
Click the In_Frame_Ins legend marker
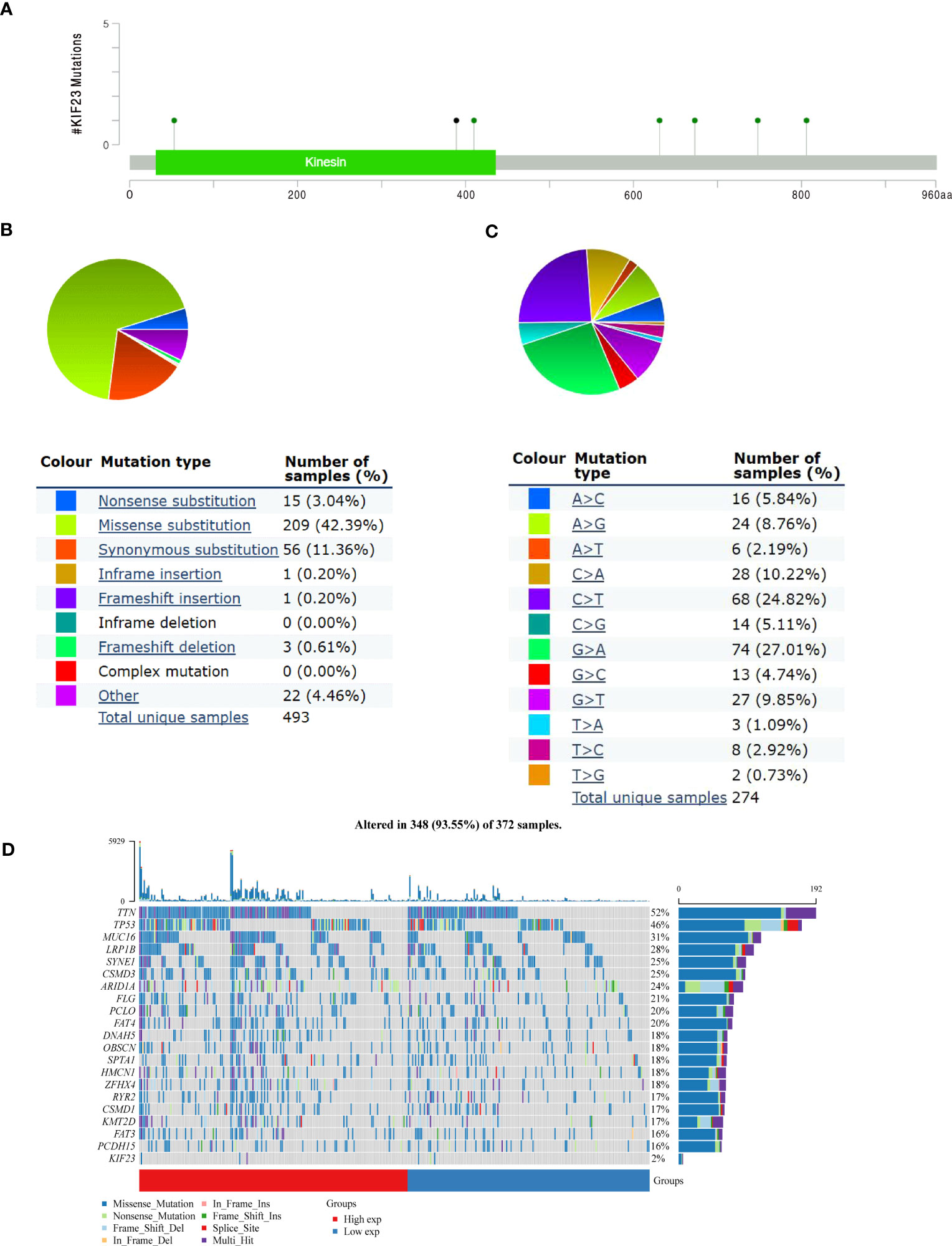click(x=204, y=1204)
